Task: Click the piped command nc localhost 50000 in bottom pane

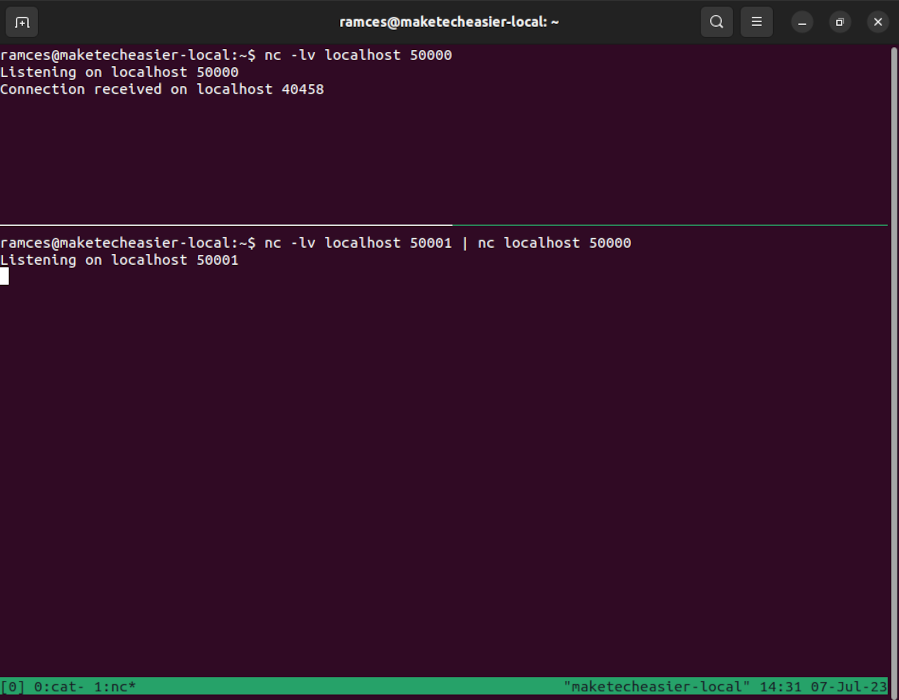Action: click(x=554, y=243)
